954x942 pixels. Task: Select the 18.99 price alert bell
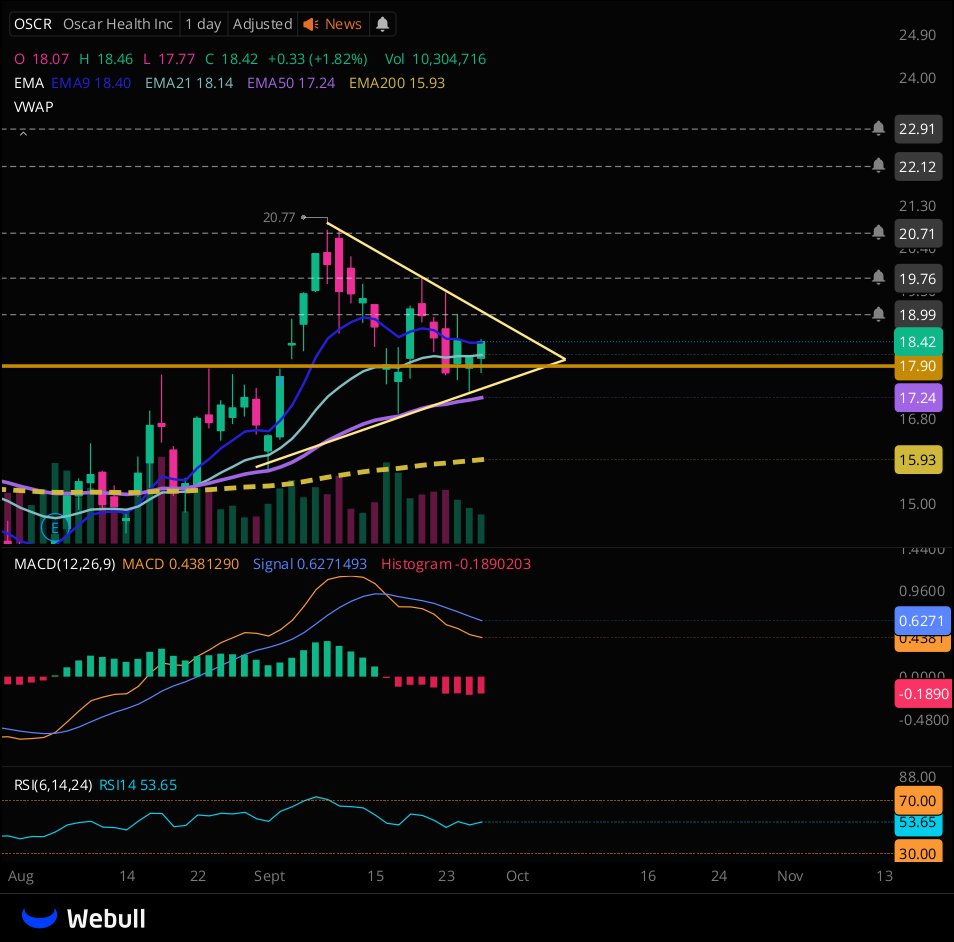pyautogui.click(x=878, y=314)
